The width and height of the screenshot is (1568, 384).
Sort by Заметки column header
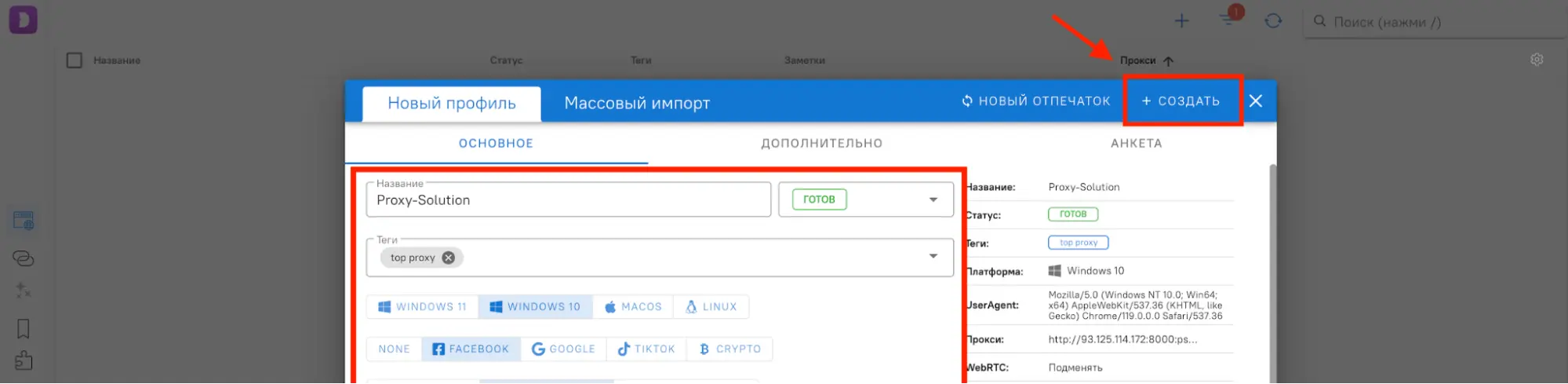[805, 60]
